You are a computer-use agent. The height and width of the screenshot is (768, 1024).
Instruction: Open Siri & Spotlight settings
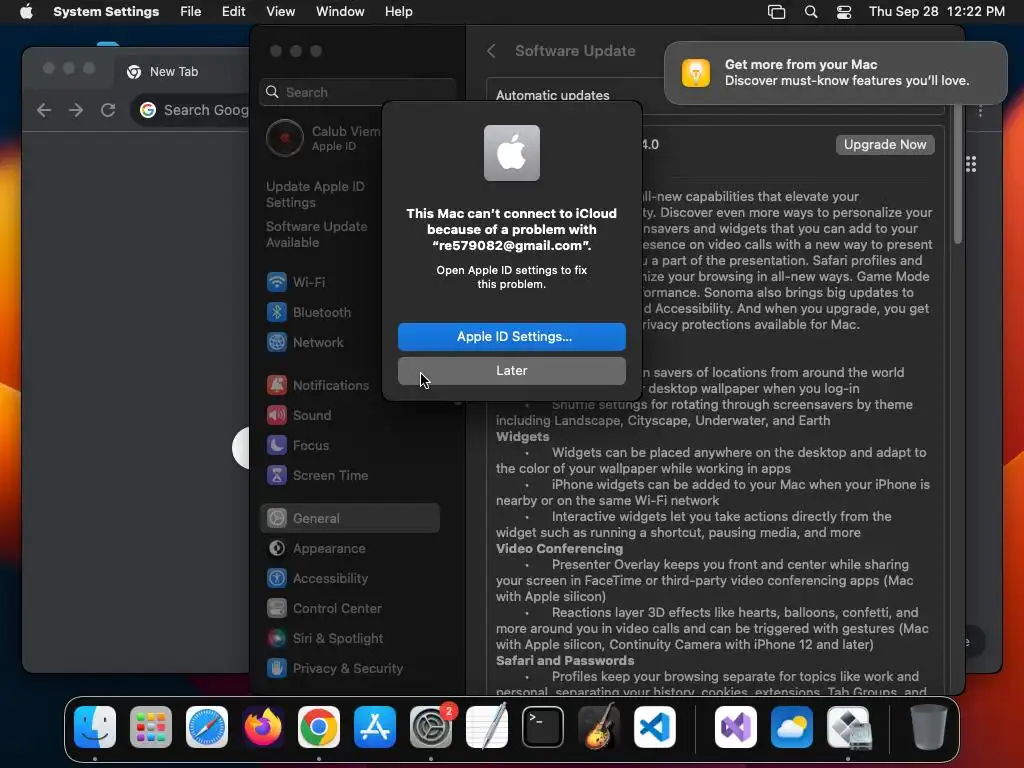pos(350,639)
